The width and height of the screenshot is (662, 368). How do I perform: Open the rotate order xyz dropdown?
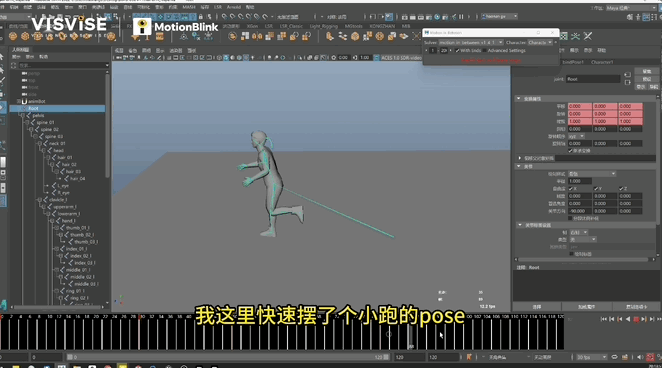click(576, 136)
